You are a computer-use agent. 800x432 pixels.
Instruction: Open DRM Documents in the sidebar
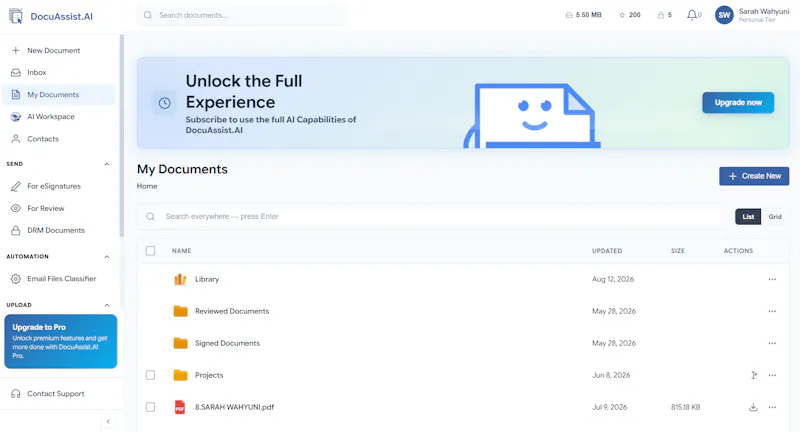(59, 231)
